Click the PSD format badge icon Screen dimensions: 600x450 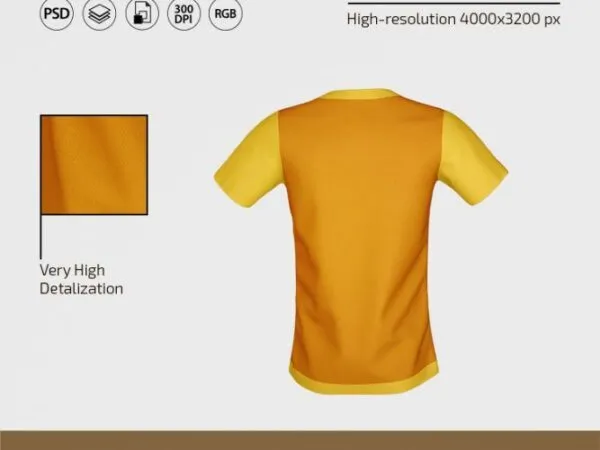click(x=57, y=14)
